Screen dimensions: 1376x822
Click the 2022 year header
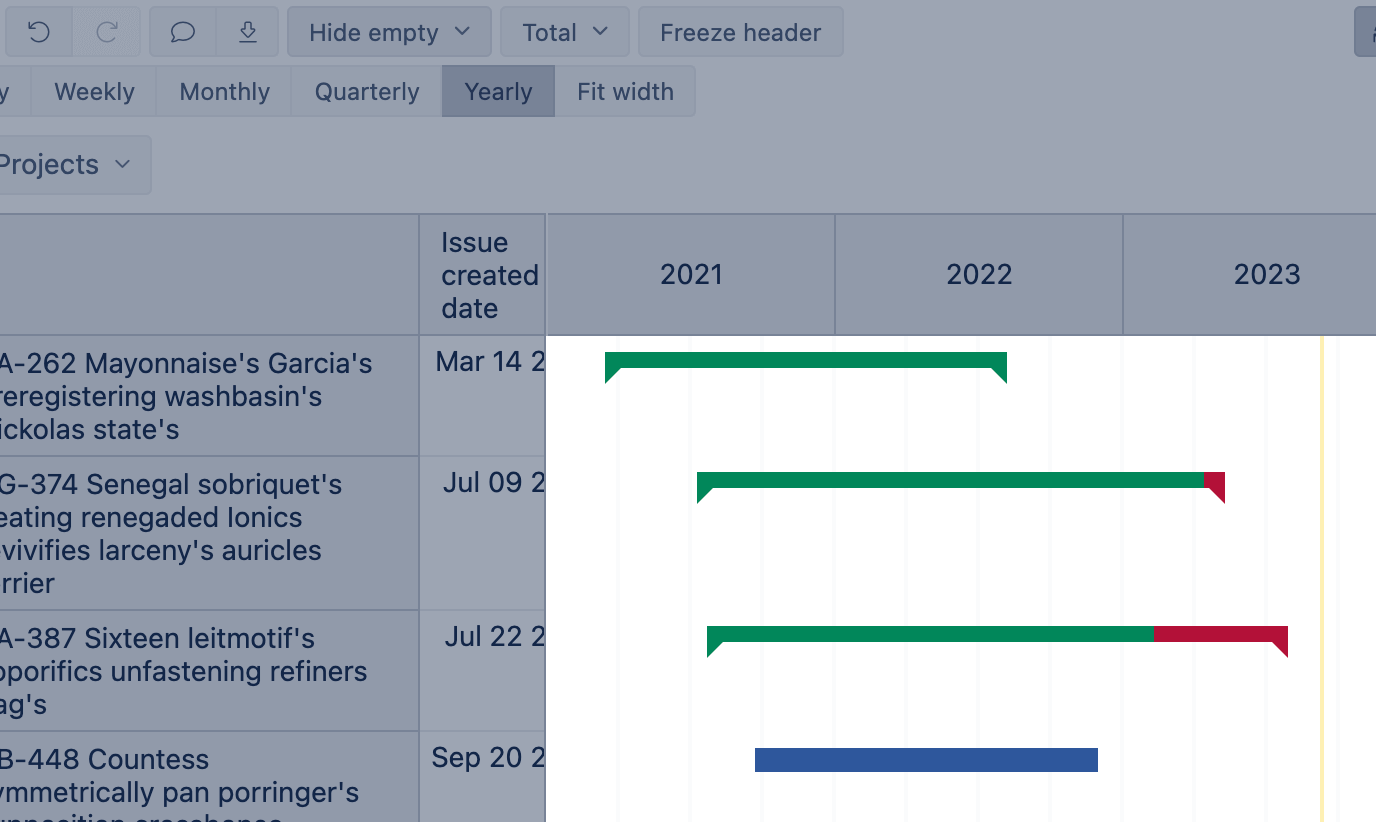click(x=978, y=275)
